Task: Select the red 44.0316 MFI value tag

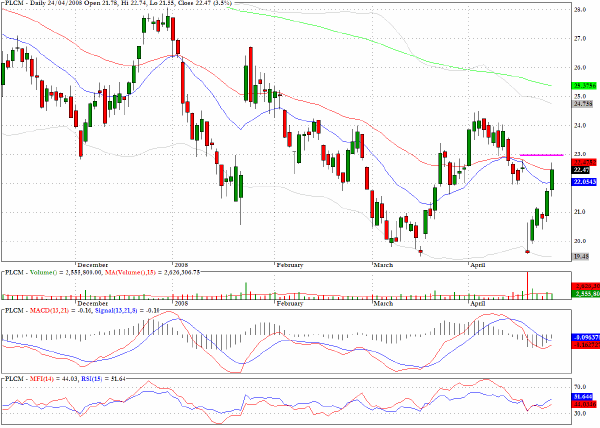Action: (x=584, y=404)
